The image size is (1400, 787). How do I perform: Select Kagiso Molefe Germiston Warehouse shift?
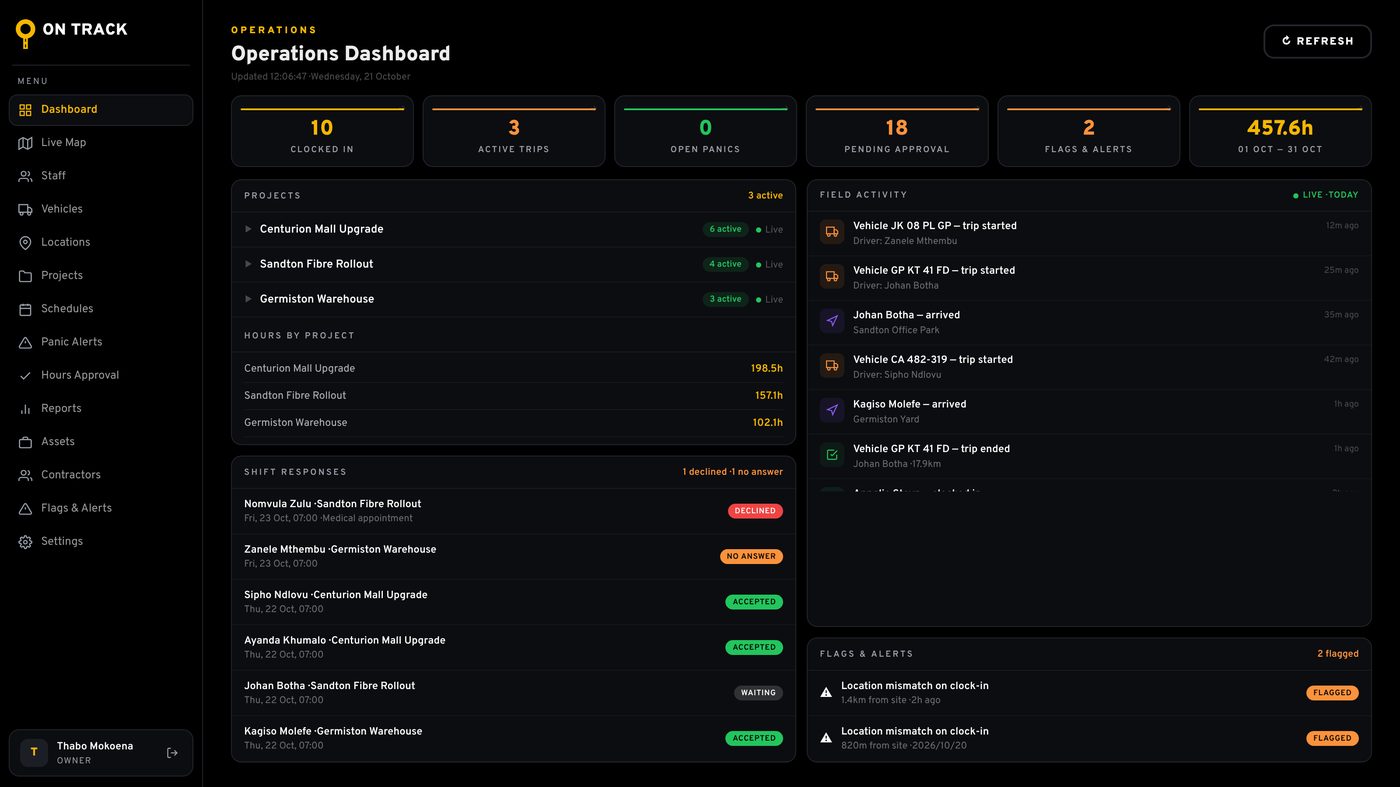[x=513, y=738]
